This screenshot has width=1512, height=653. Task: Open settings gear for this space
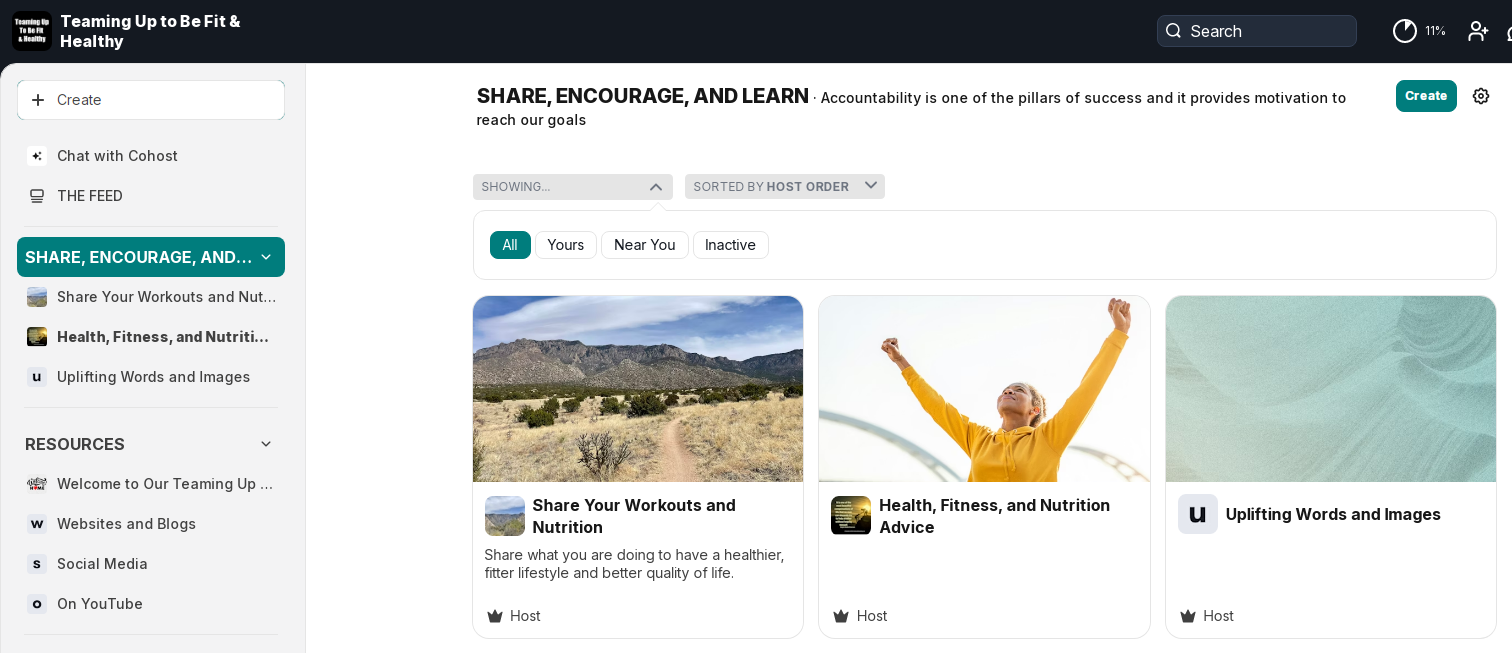pyautogui.click(x=1481, y=96)
